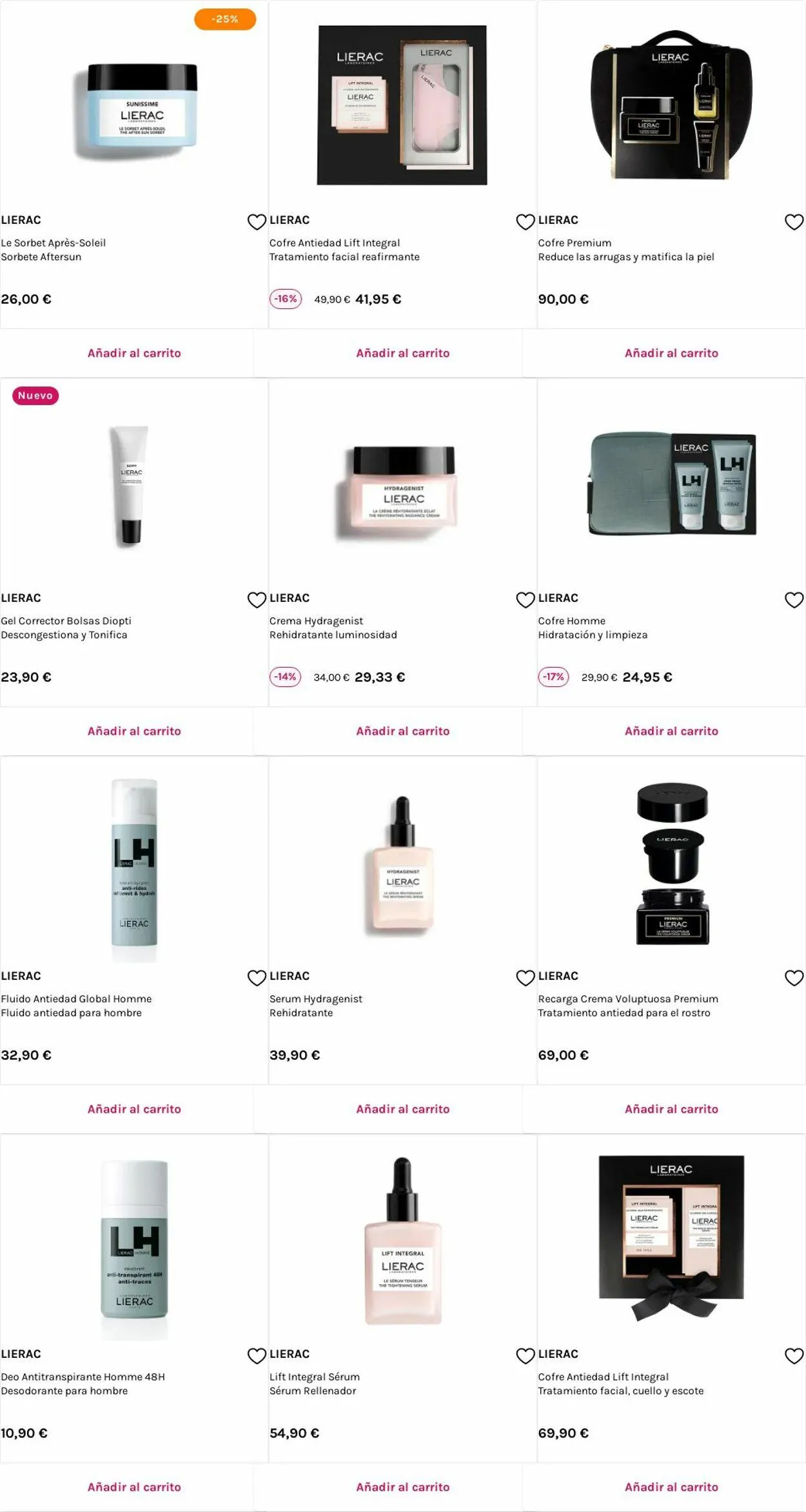Wishlist heart for Recarga Crema Voluptuosa Premium

pyautogui.click(x=794, y=978)
